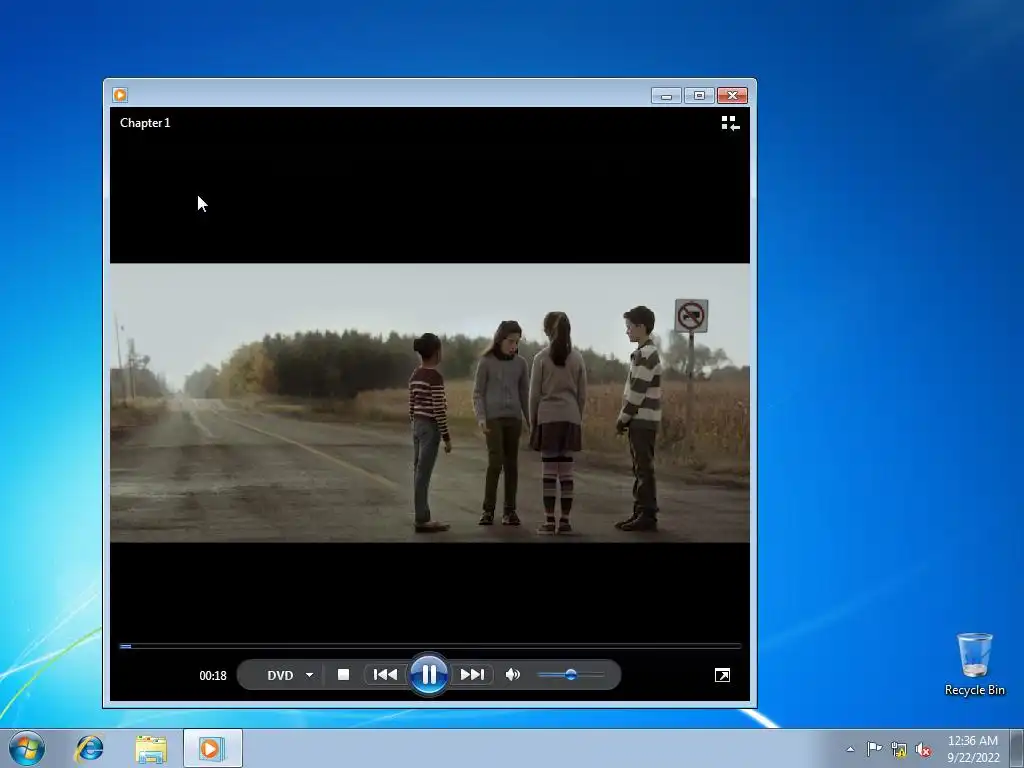Click Windows Media Player taskbar button
Viewport: 1024px width, 768px height.
(x=212, y=748)
